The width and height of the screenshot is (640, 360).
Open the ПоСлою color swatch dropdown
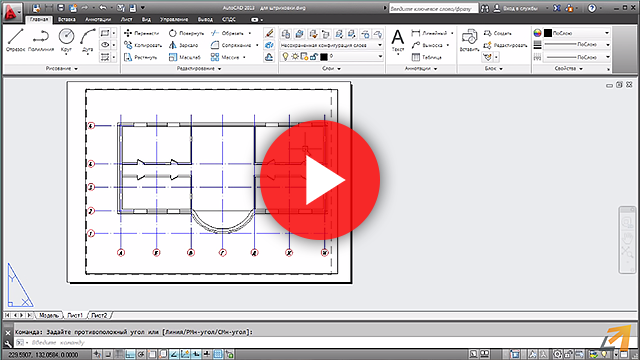577,33
